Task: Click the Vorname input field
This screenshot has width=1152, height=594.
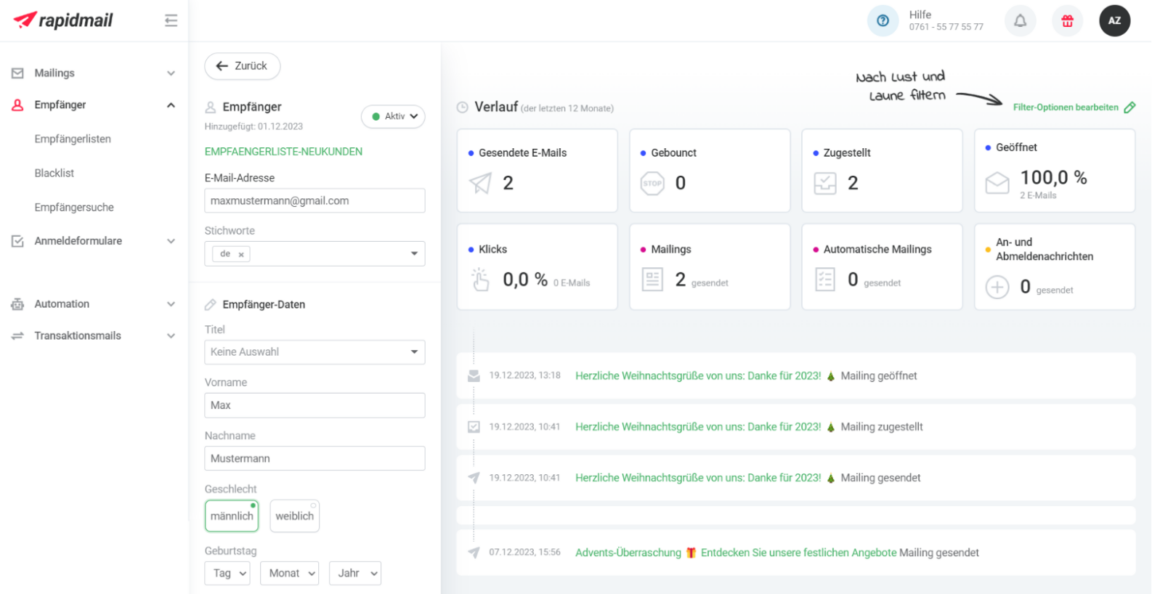Action: pos(314,405)
